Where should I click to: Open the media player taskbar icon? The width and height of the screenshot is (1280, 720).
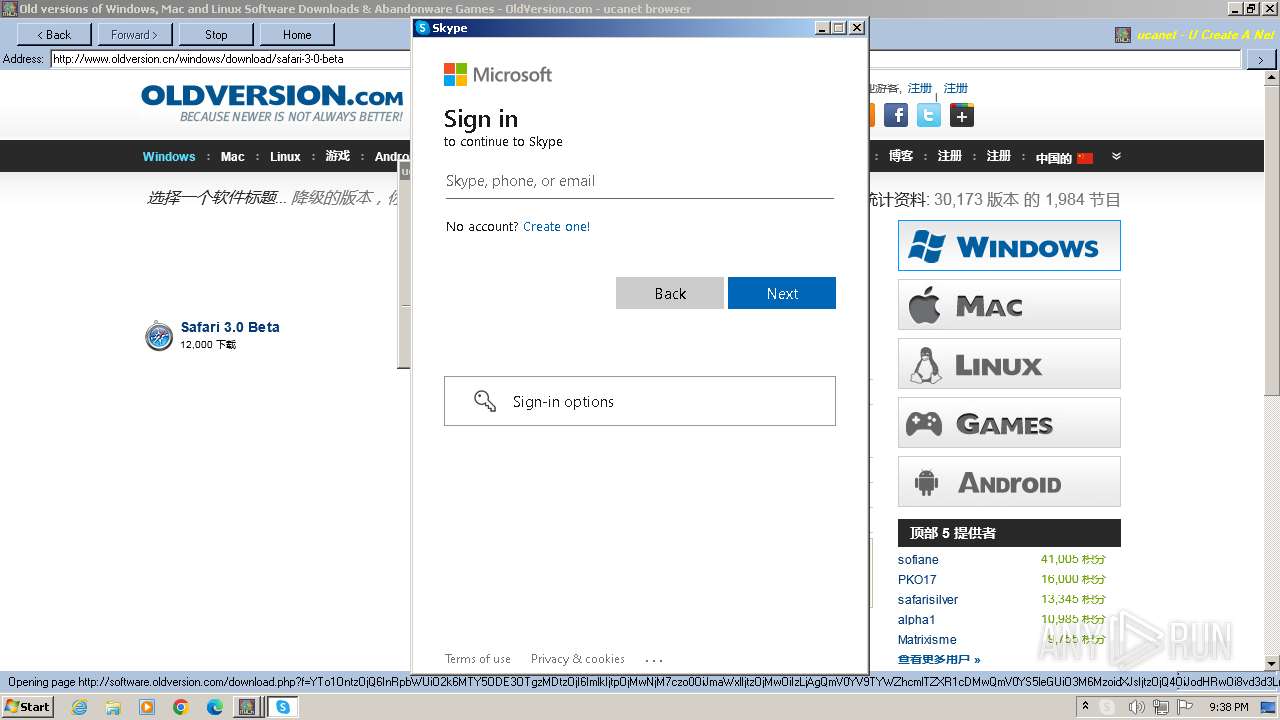point(147,707)
